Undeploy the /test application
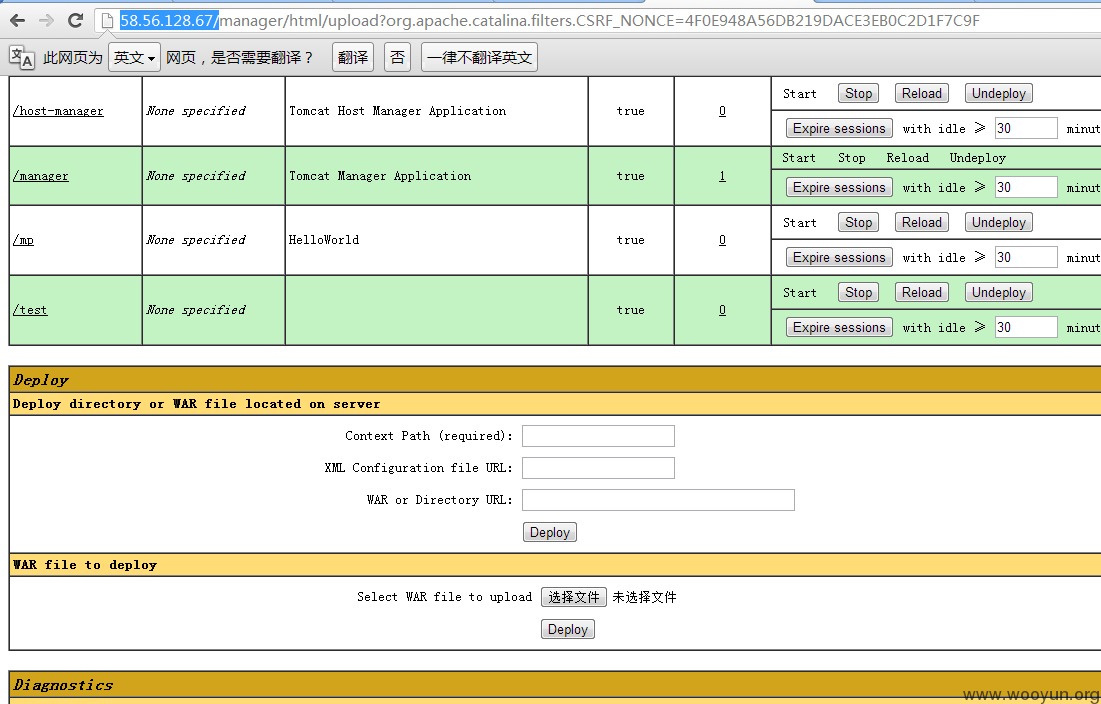Viewport: 1101px width, 704px height. 998,293
